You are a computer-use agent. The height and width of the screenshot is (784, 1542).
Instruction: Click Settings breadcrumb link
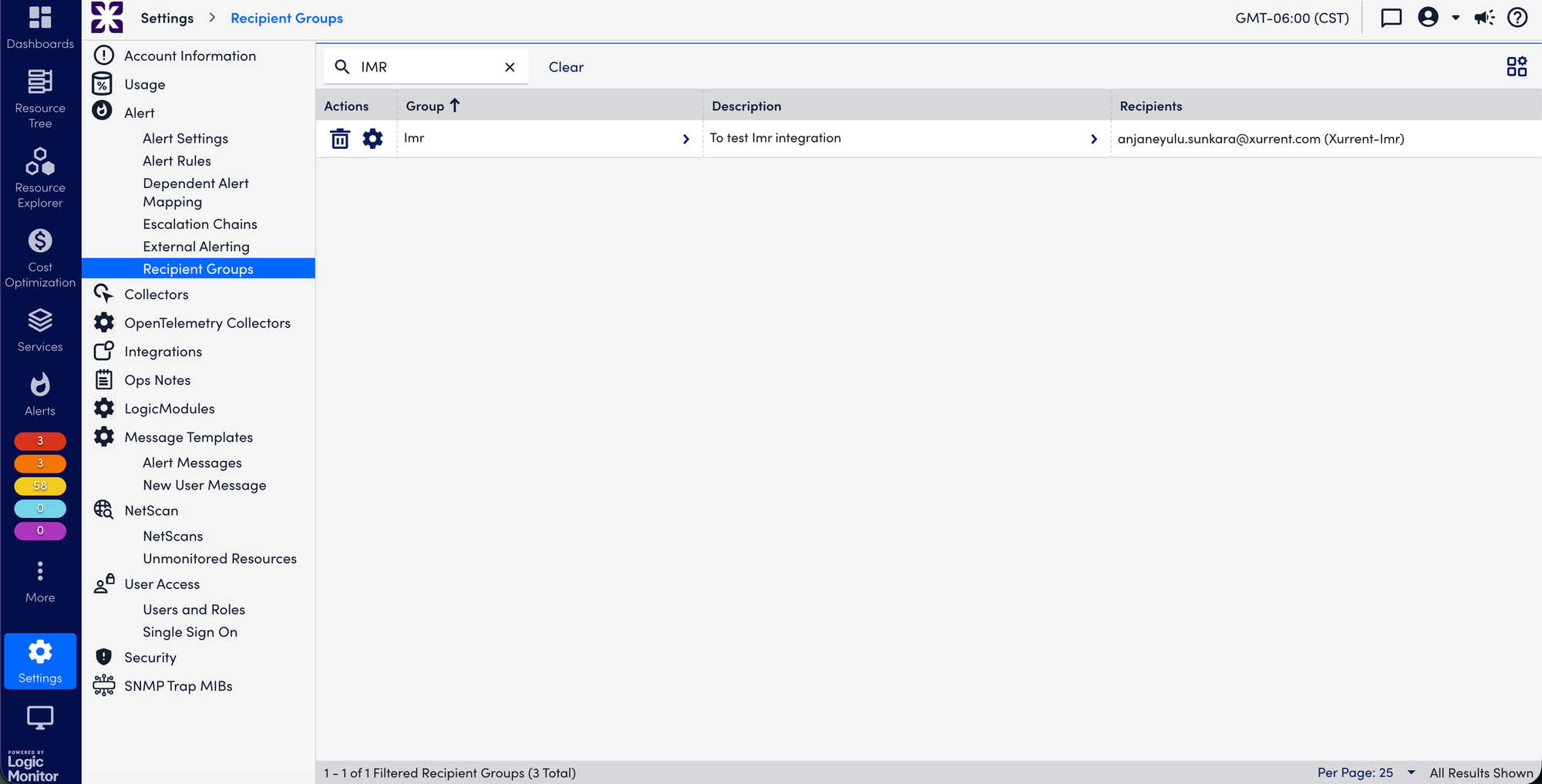click(x=167, y=18)
